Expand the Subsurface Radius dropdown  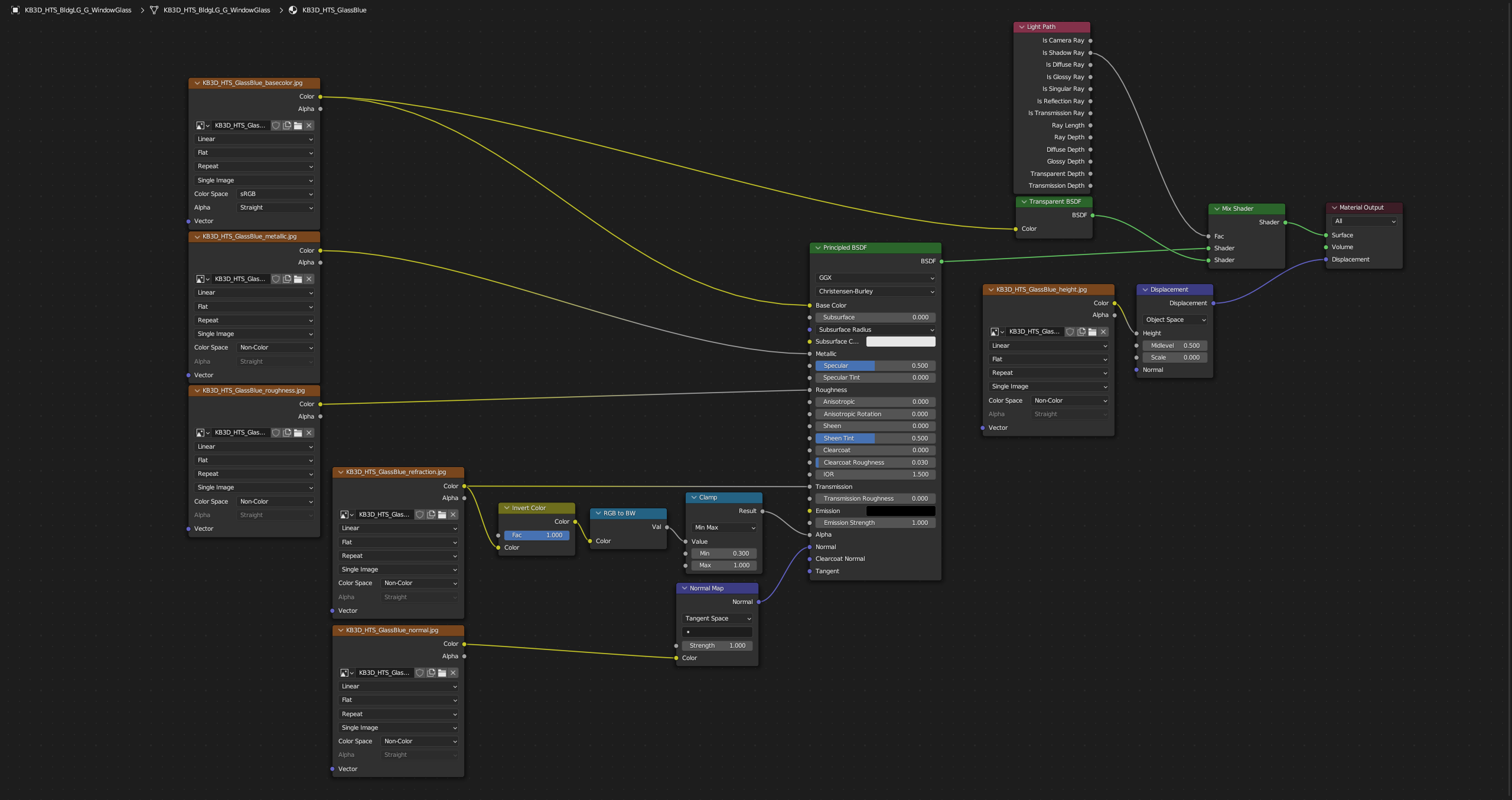pos(875,329)
